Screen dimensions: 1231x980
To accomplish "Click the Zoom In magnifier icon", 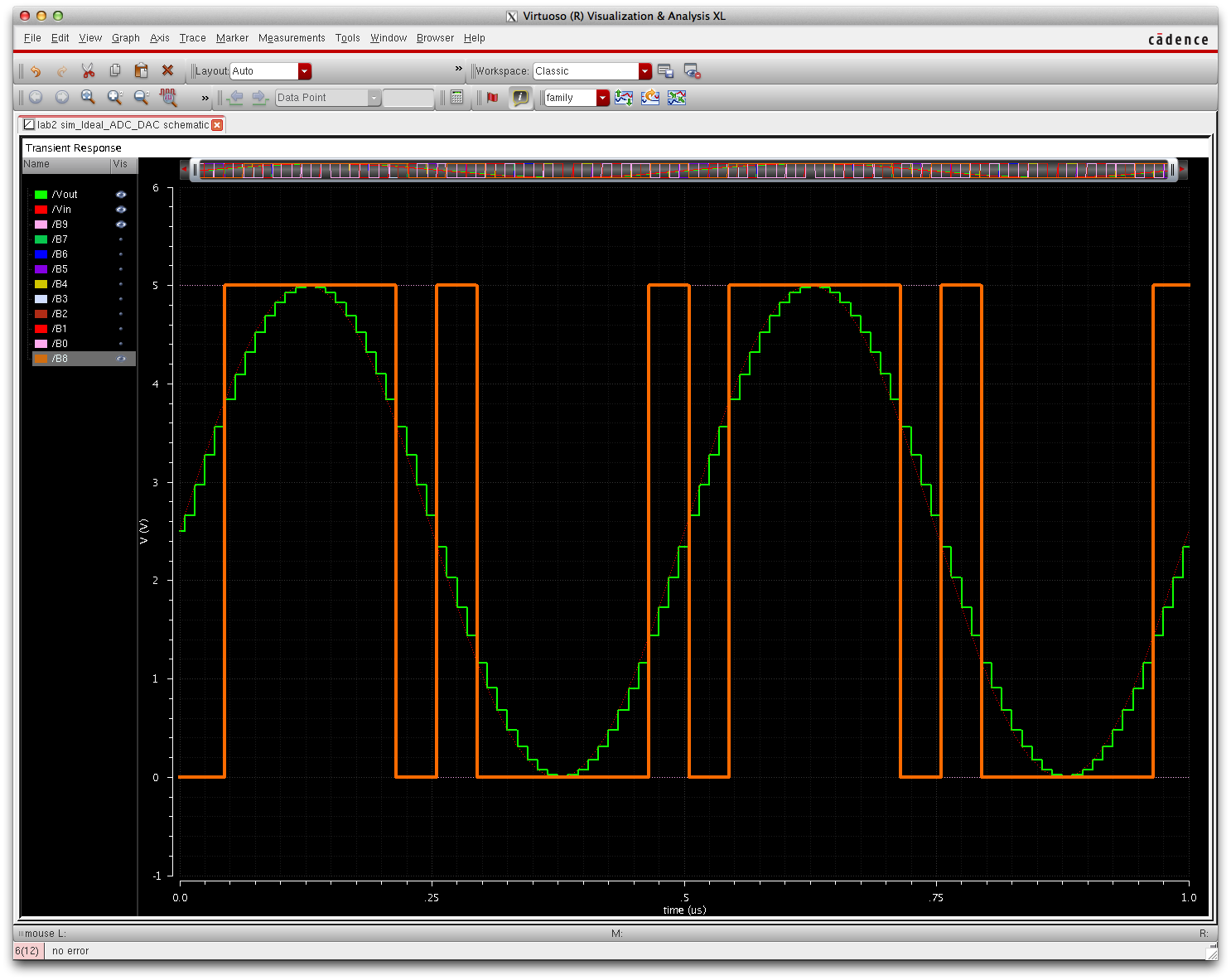I will click(115, 98).
